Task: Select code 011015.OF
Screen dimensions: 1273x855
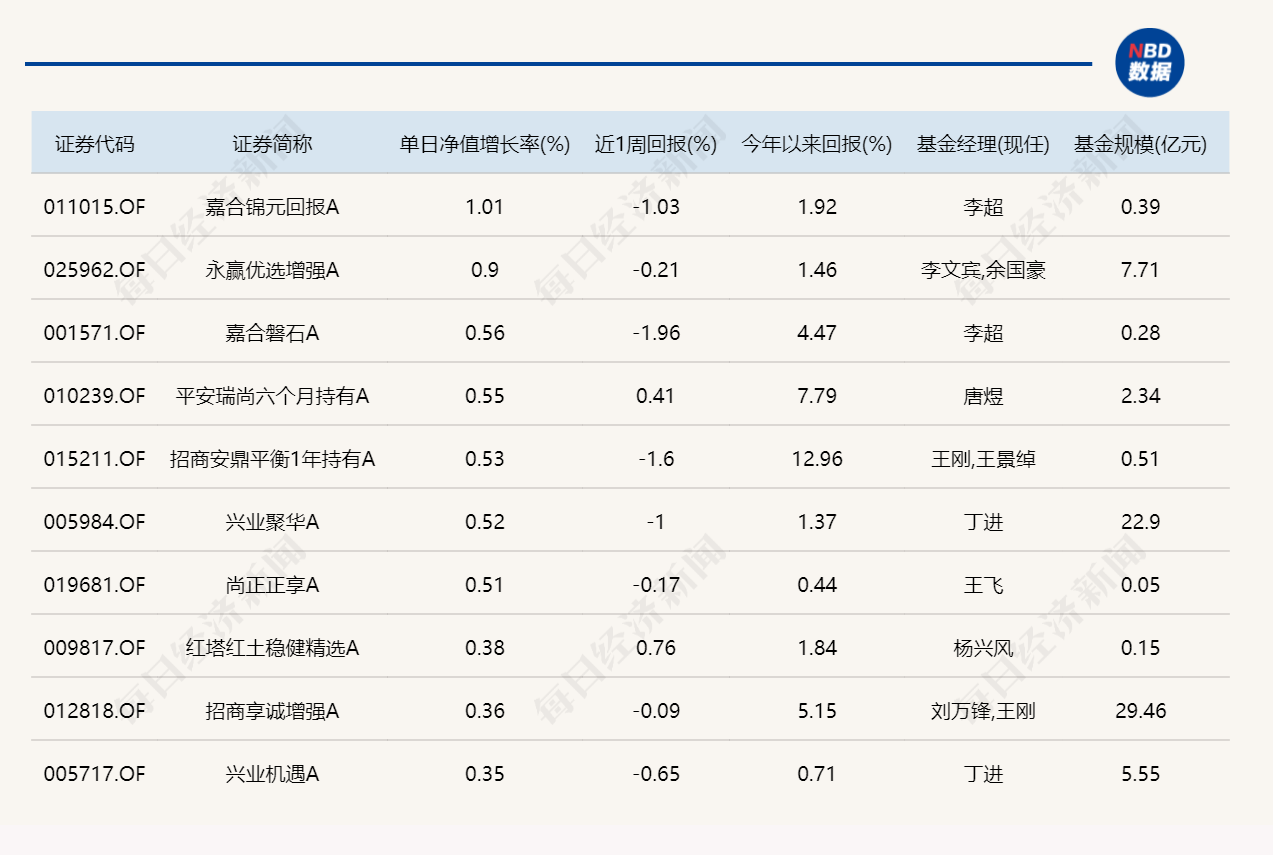Action: (94, 207)
